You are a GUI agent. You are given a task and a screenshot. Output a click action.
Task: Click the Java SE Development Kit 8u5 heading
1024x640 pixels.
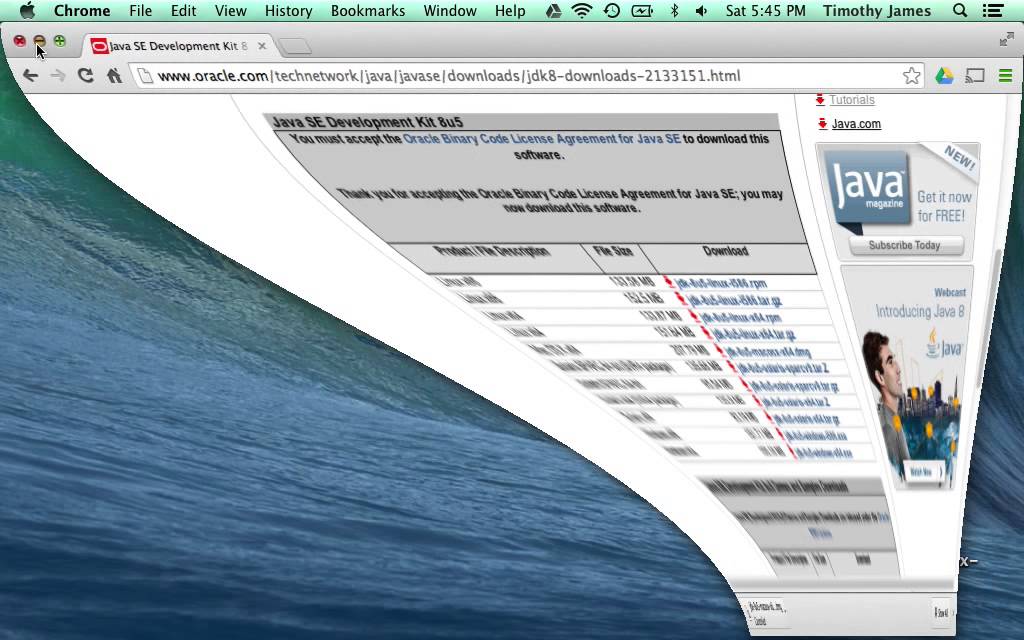click(368, 122)
